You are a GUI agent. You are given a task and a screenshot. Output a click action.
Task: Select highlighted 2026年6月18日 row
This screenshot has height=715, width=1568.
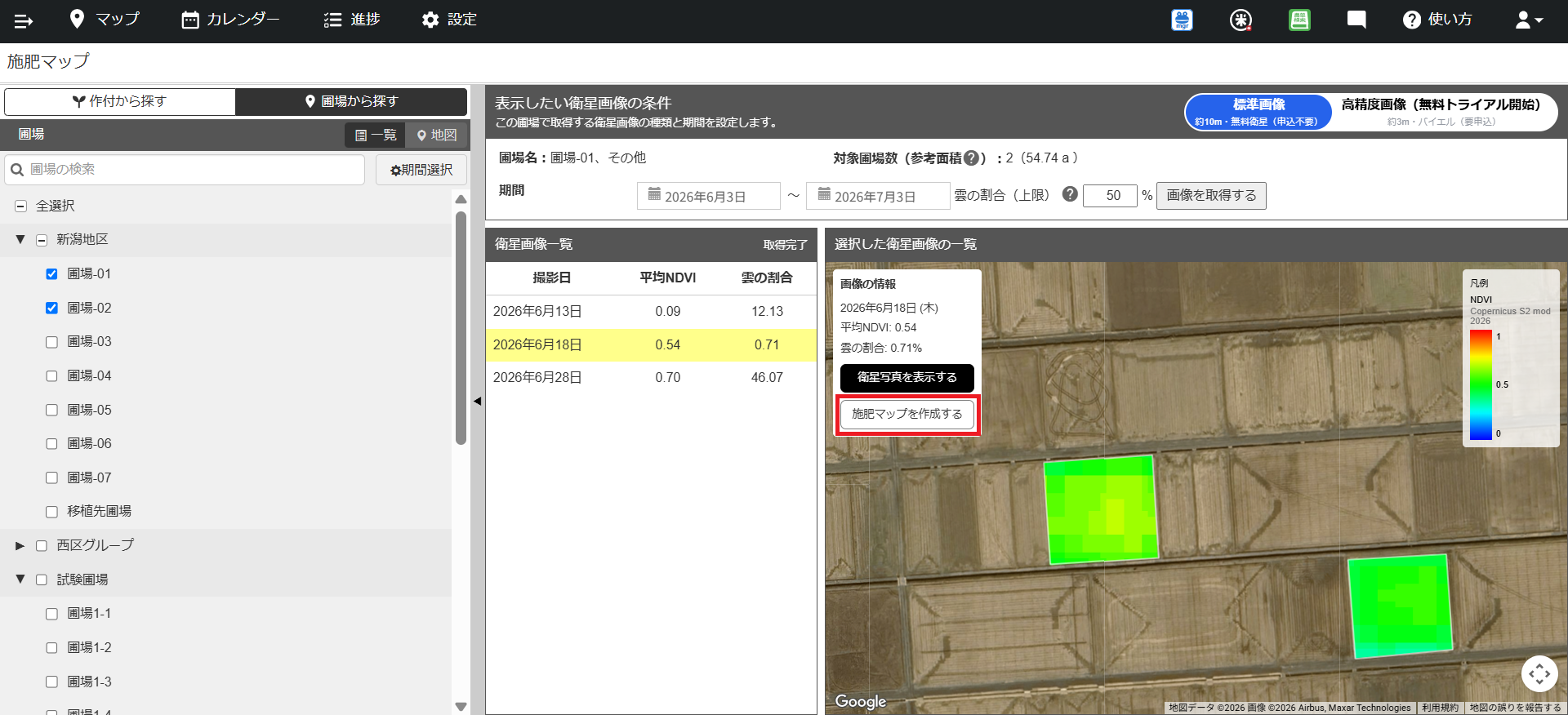click(651, 345)
